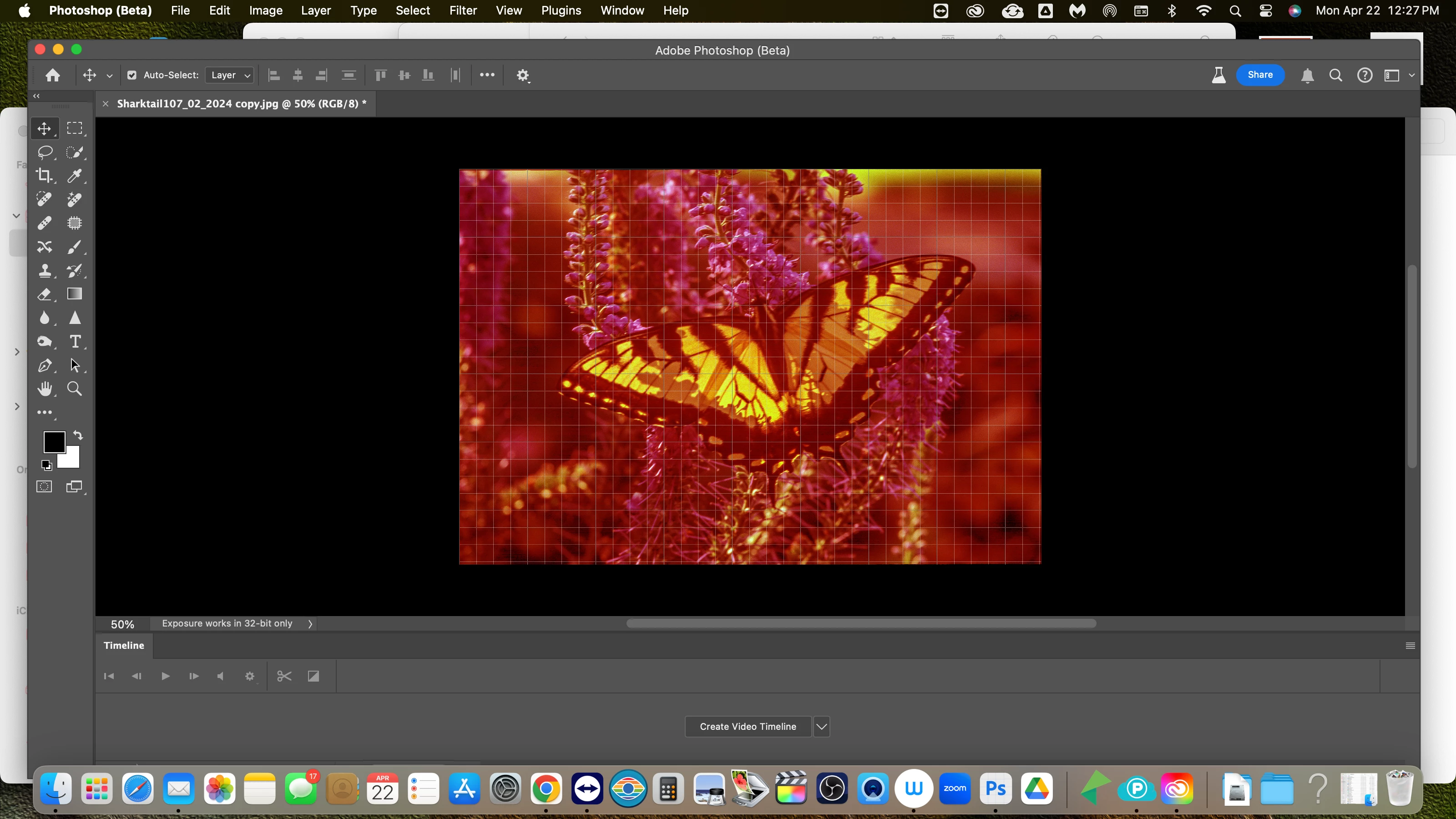Image resolution: width=1456 pixels, height=819 pixels.
Task: Select the Lasso tool
Action: (45, 152)
